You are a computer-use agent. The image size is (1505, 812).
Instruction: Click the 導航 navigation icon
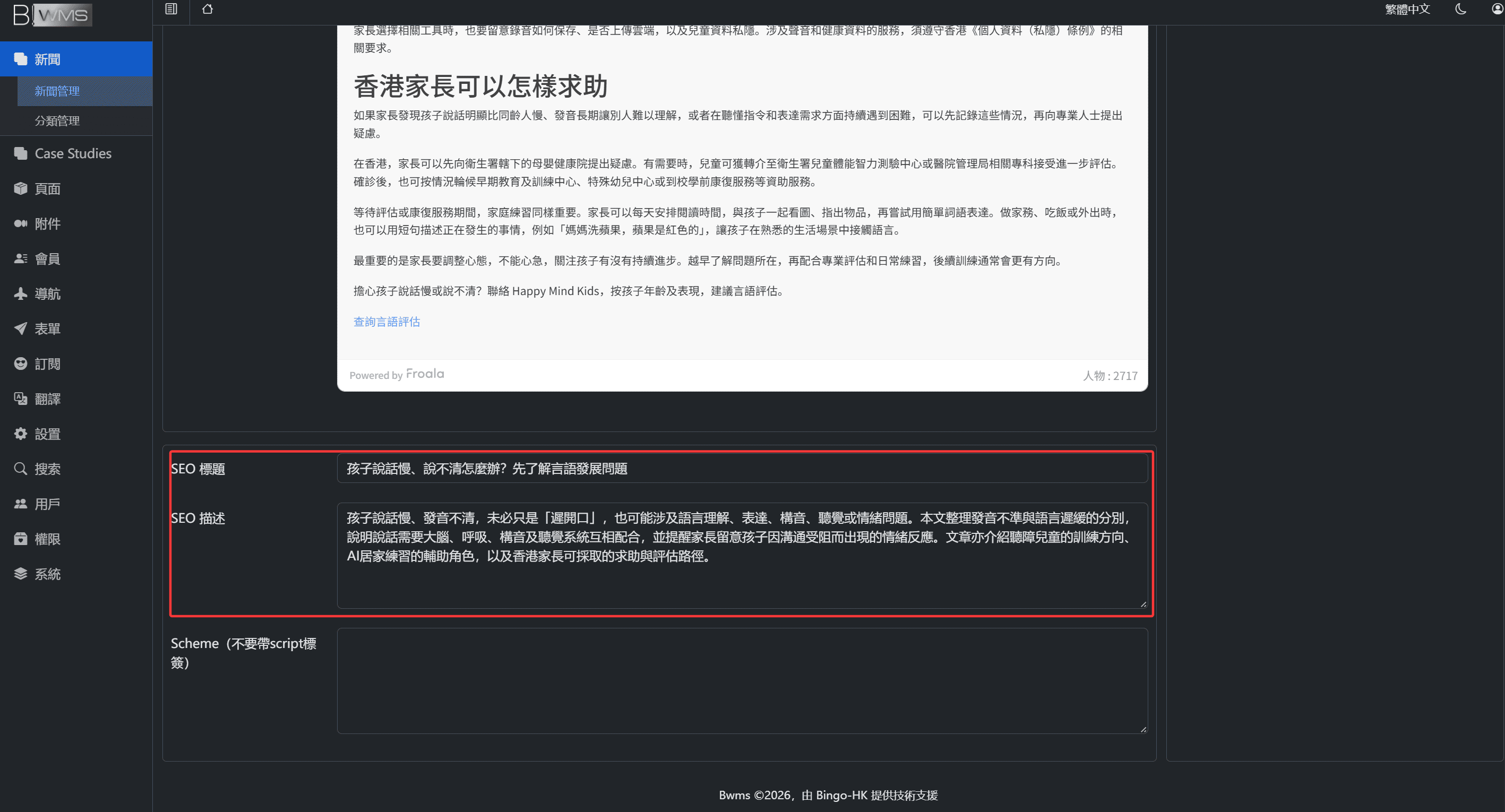tap(21, 294)
